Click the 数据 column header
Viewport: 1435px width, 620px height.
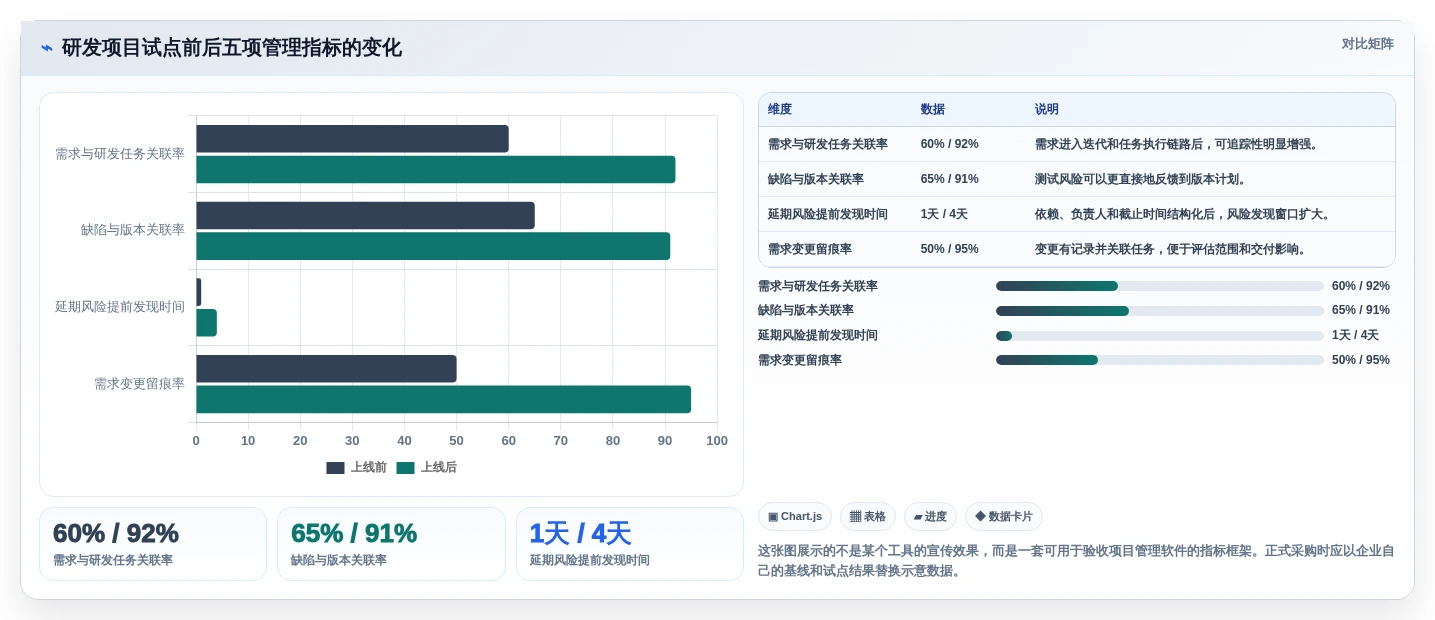[933, 110]
